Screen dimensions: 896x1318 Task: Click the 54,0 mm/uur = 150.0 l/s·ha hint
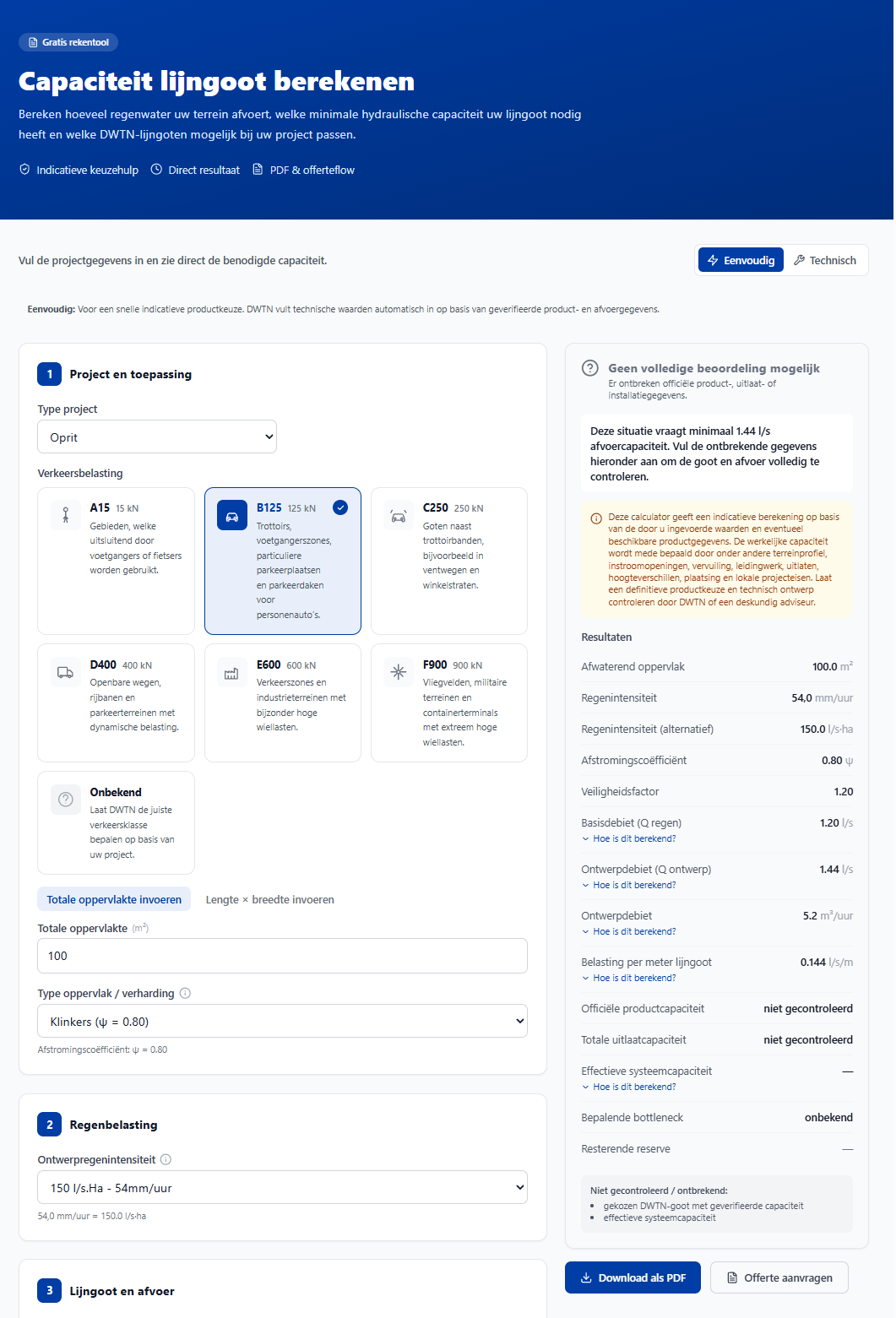92,1216
